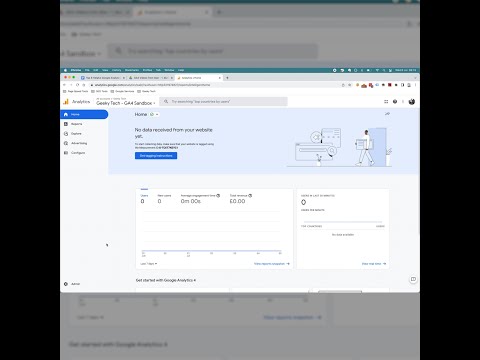Open the SEO Tools bookmark folder
The image size is (480, 360).
100,91
